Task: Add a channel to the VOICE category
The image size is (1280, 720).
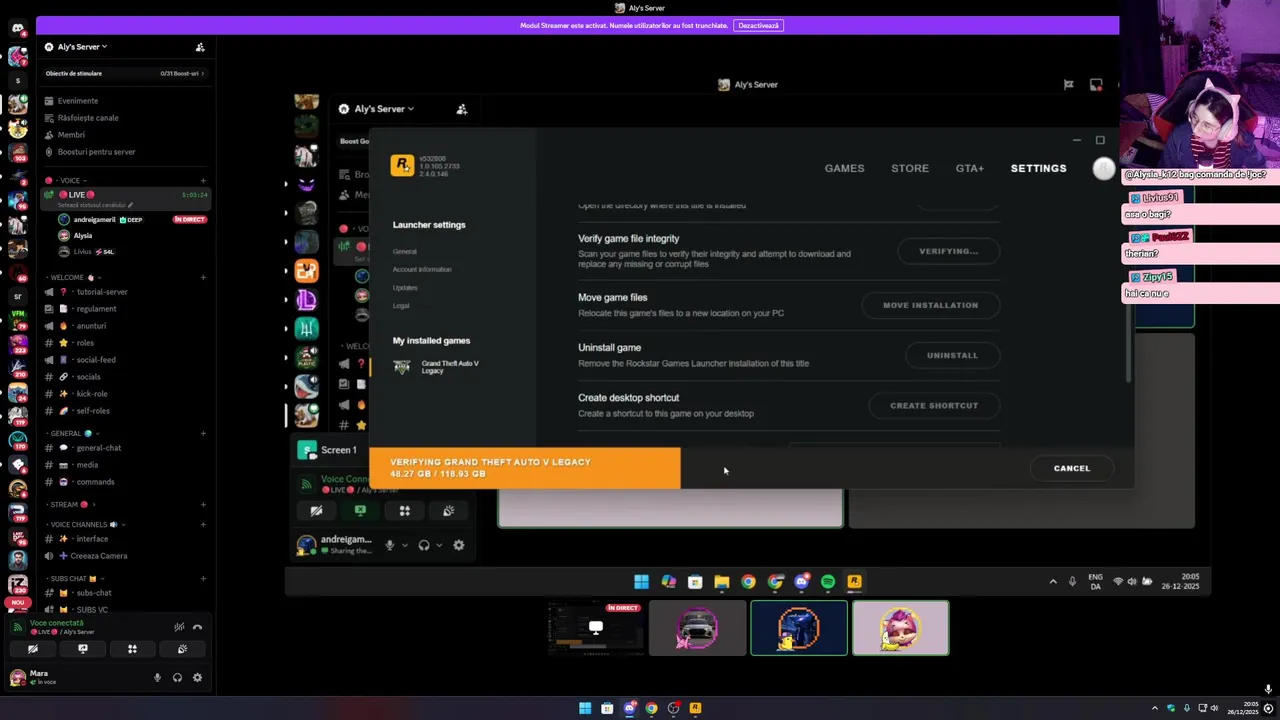Action: tap(203, 181)
